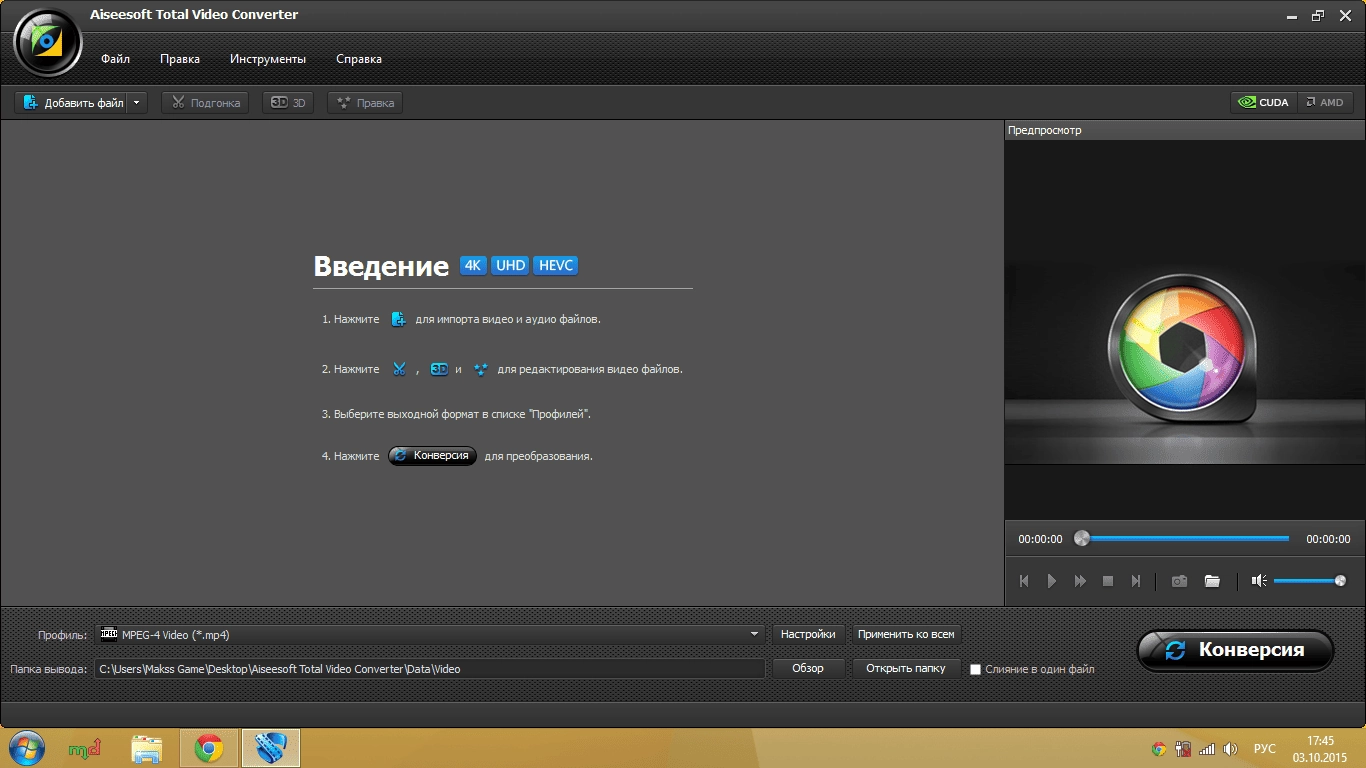Click the video converter taskbar icon
The image size is (1366, 768).
click(x=271, y=748)
